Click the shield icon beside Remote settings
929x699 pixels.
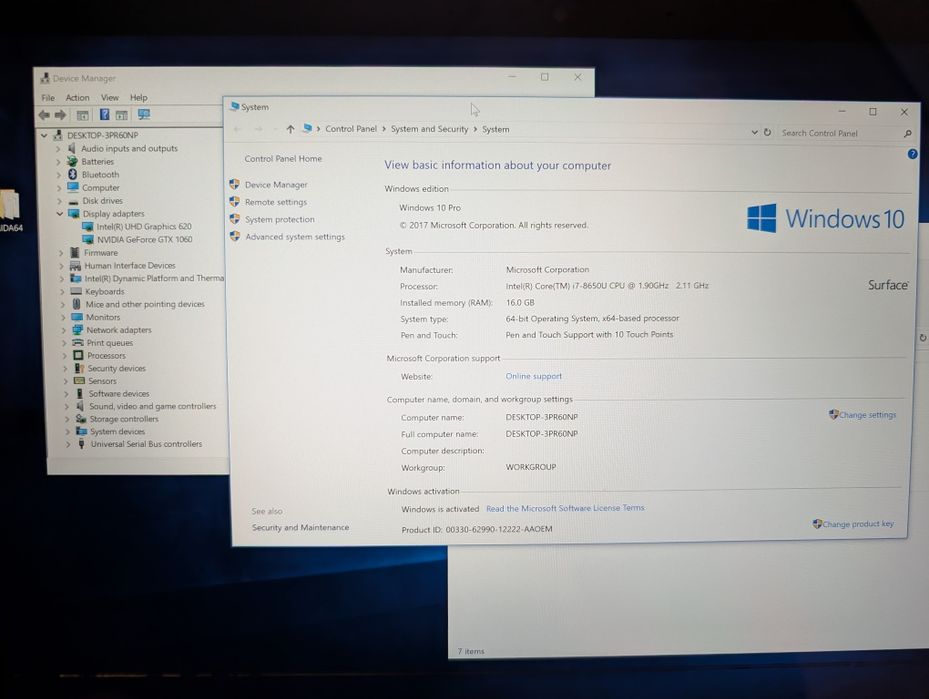(x=235, y=201)
